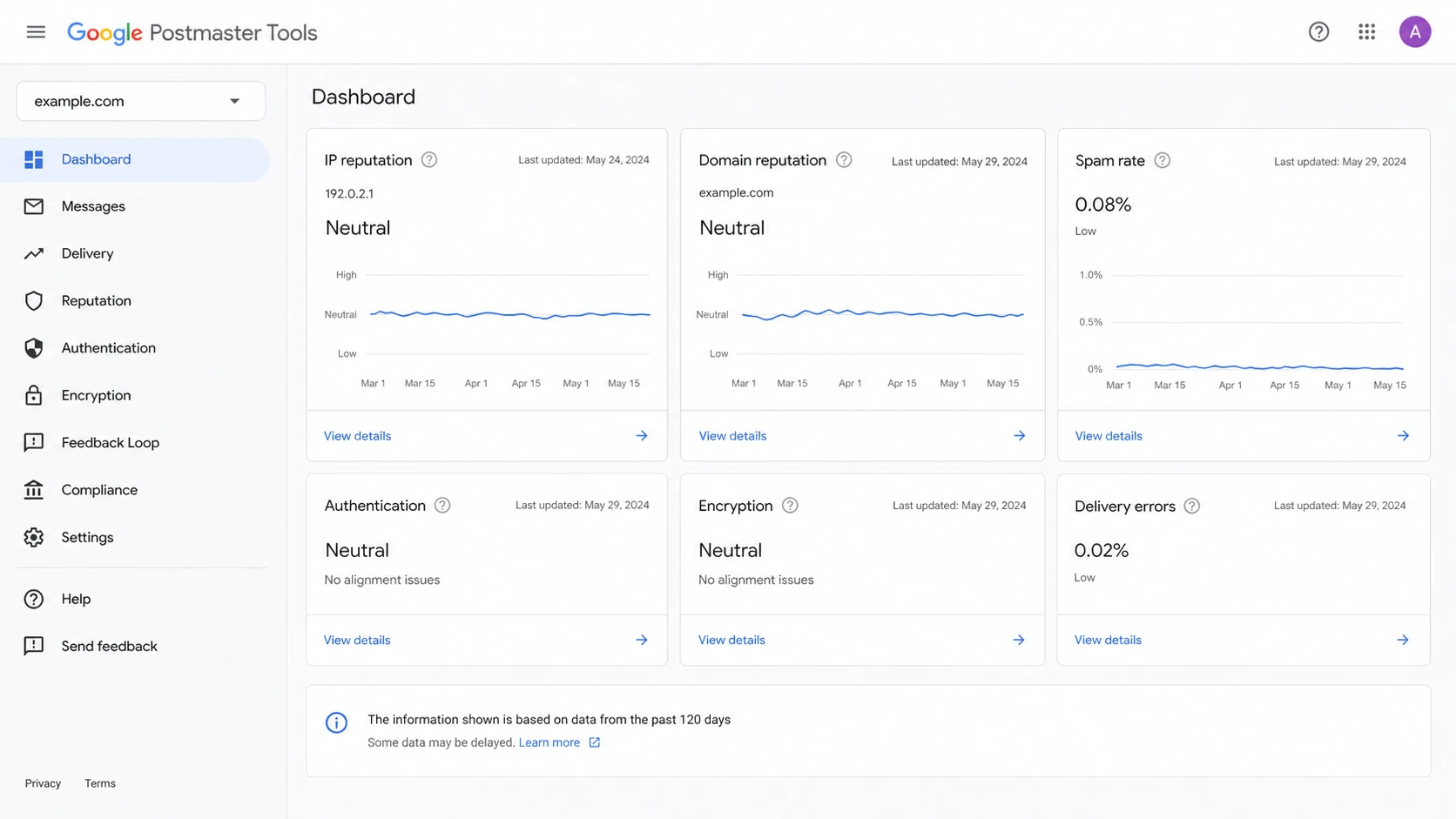1456x819 pixels.
Task: Click the Authentication shield icon
Action: (x=34, y=348)
